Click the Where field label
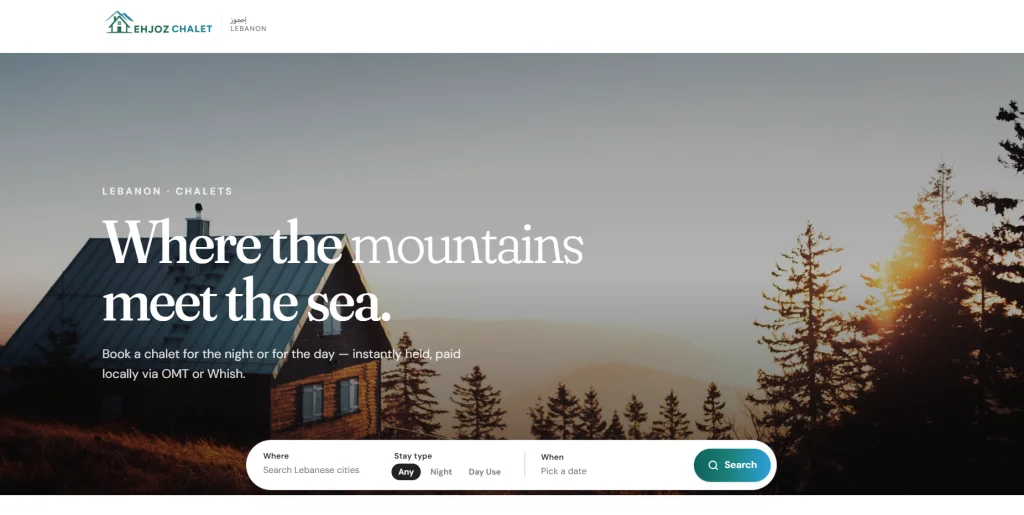This screenshot has height=515, width=1024. click(x=276, y=456)
